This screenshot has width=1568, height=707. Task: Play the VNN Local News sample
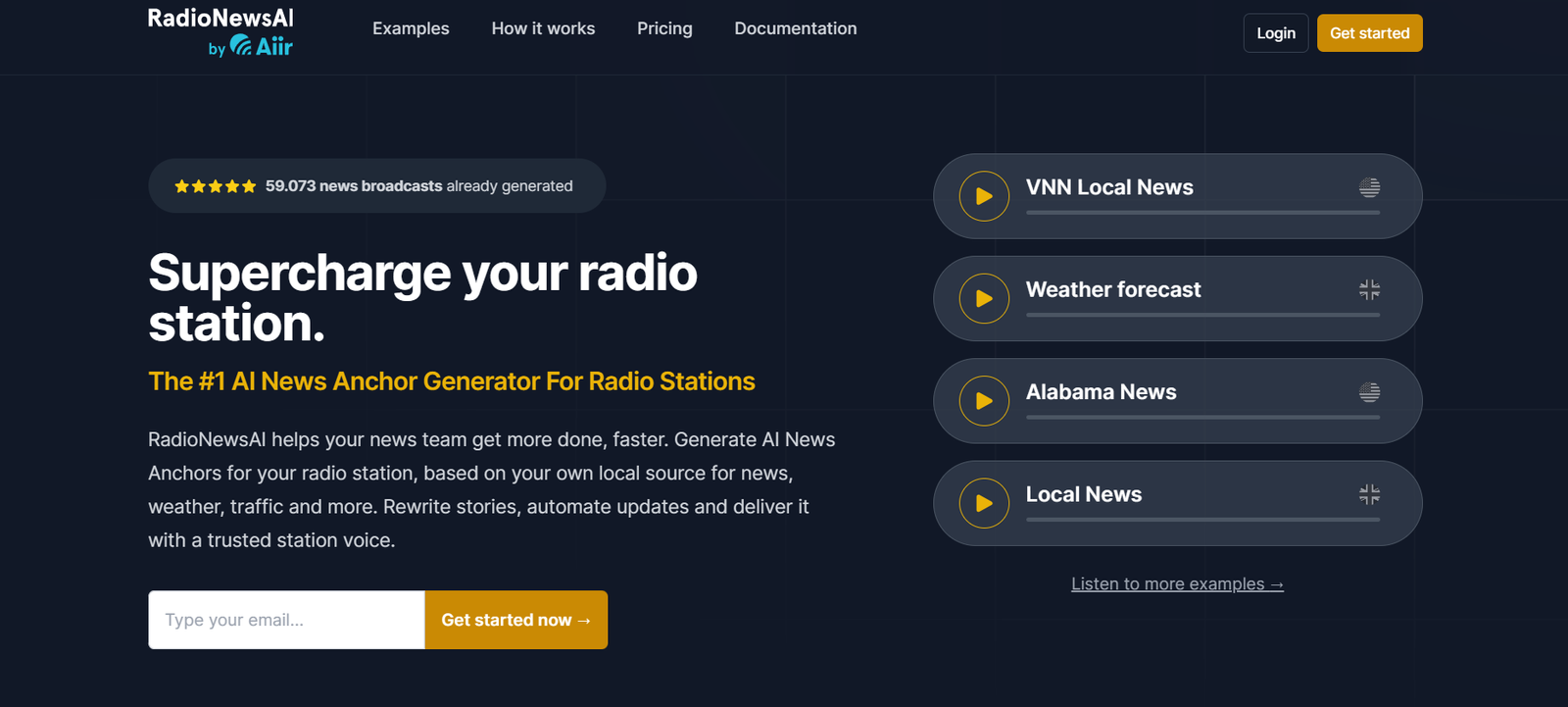coord(984,196)
